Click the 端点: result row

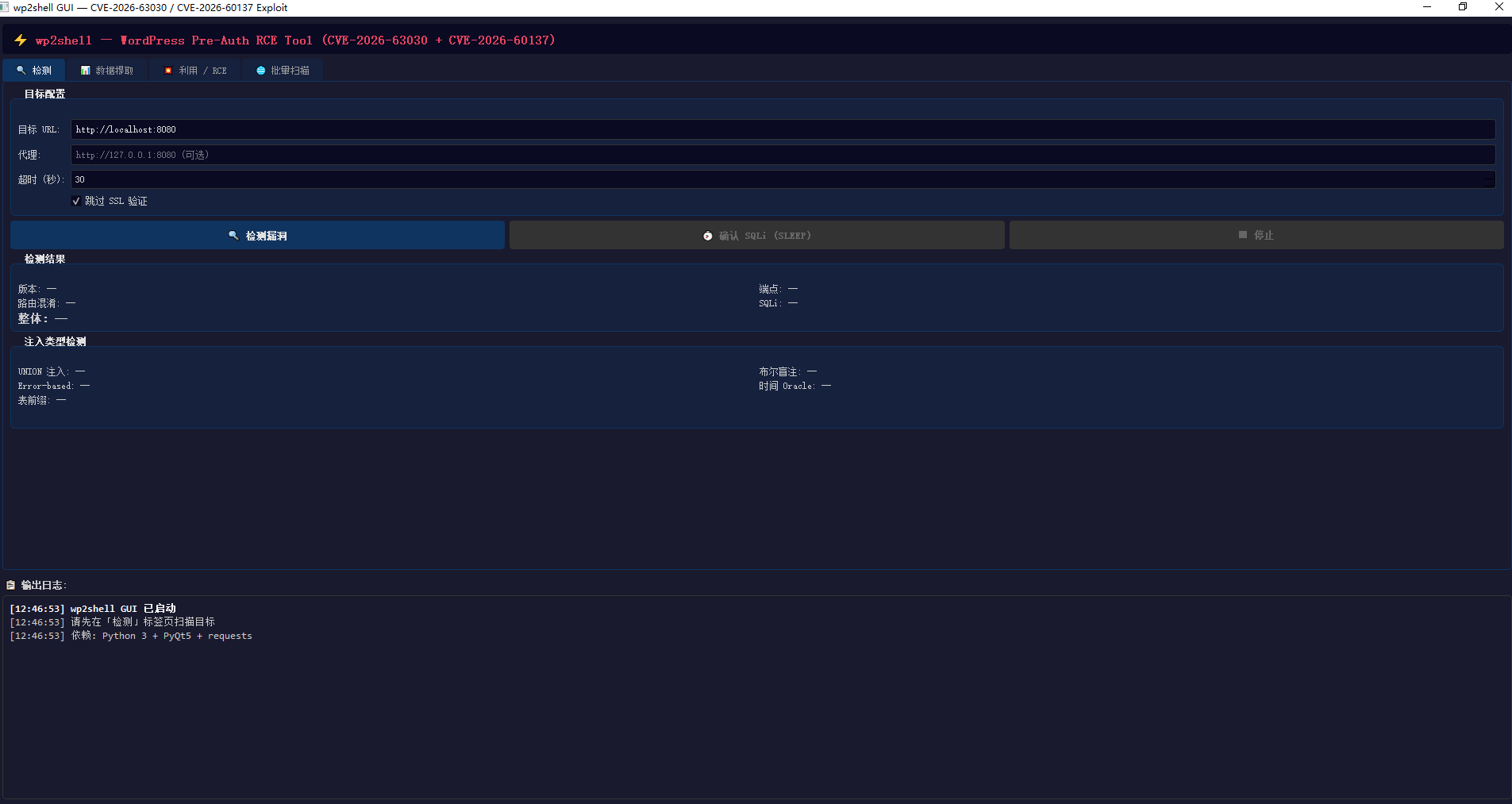pyautogui.click(x=778, y=289)
